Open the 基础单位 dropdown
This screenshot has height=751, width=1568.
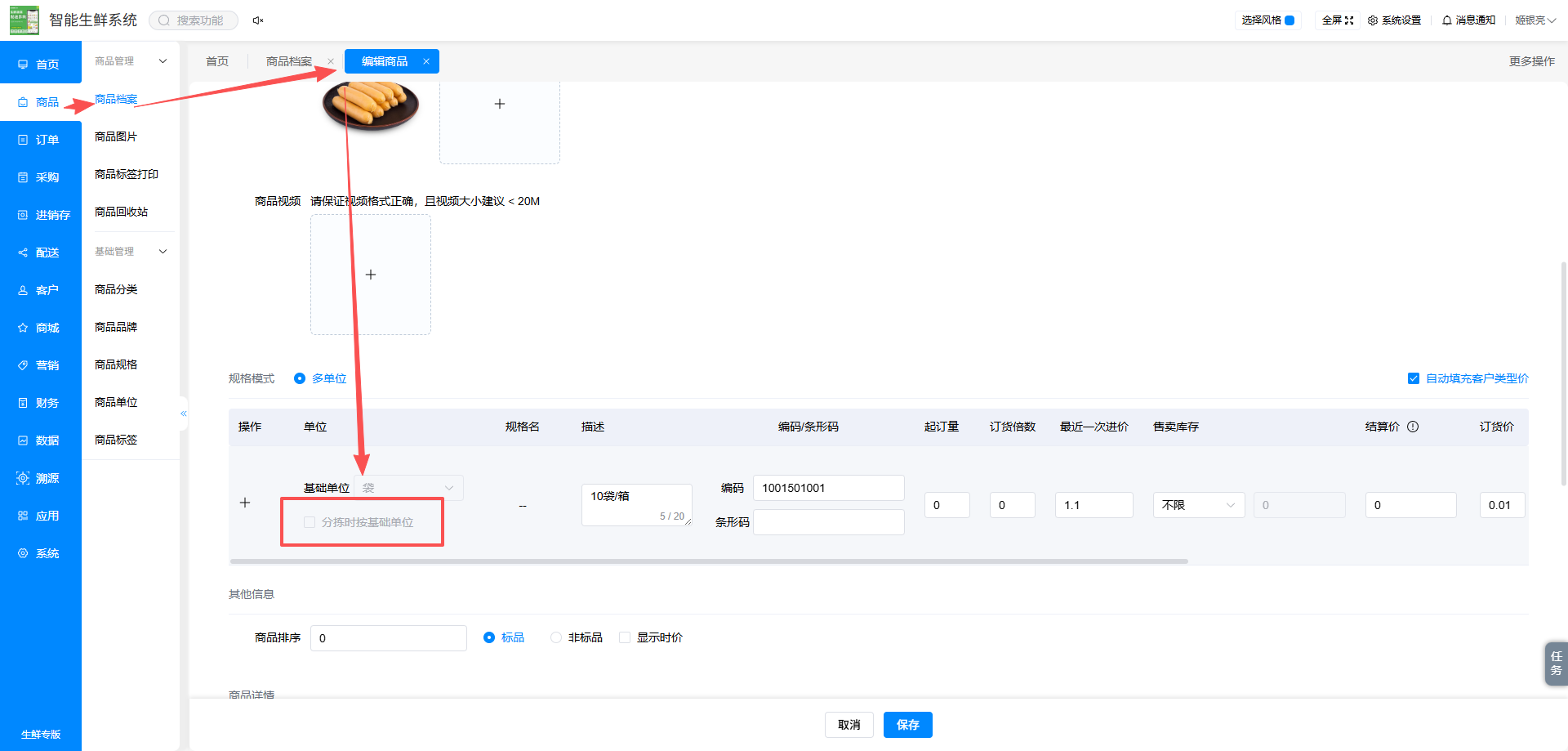coord(408,488)
